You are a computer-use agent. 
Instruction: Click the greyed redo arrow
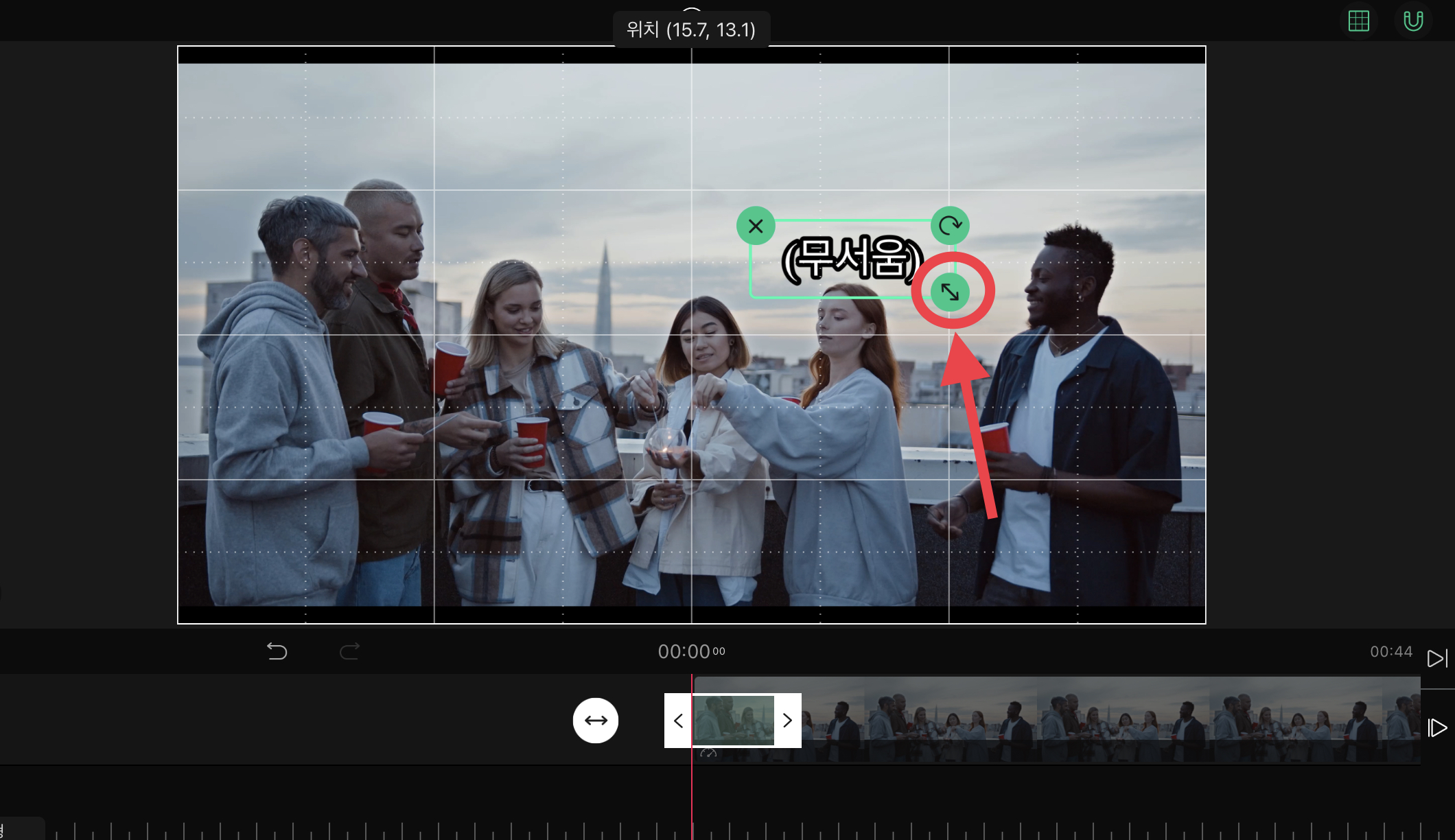(x=349, y=651)
